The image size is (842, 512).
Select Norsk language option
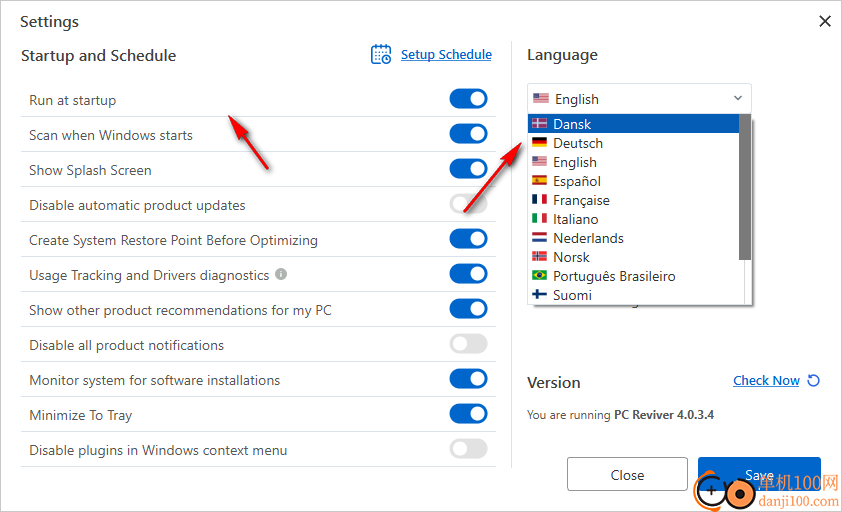tap(634, 257)
